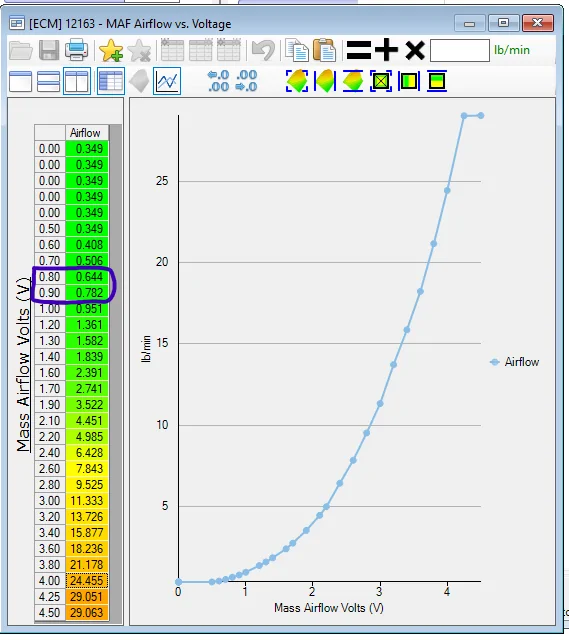Click the Airflow column header
Screen dimensions: 569x640
[x=87, y=133]
